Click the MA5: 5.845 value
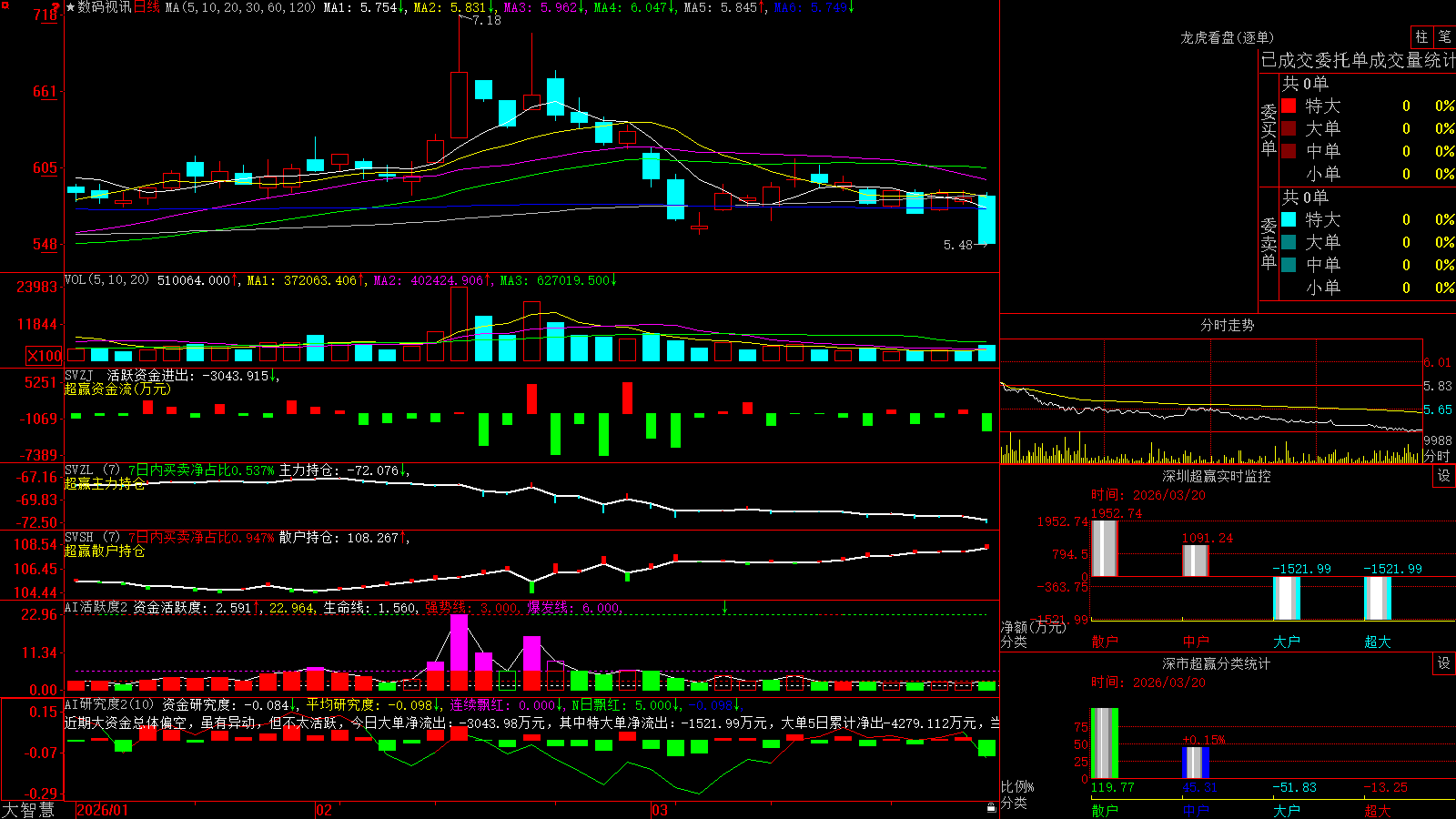Viewport: 1456px width, 819px height. [724, 7]
